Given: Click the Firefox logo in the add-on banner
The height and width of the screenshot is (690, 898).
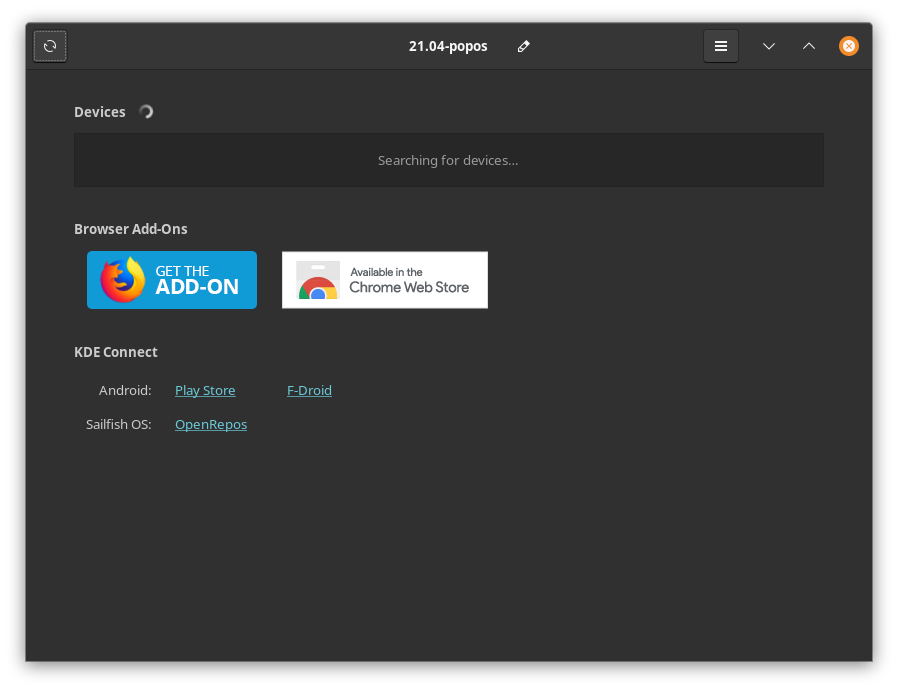Looking at the screenshot, I should [x=121, y=280].
